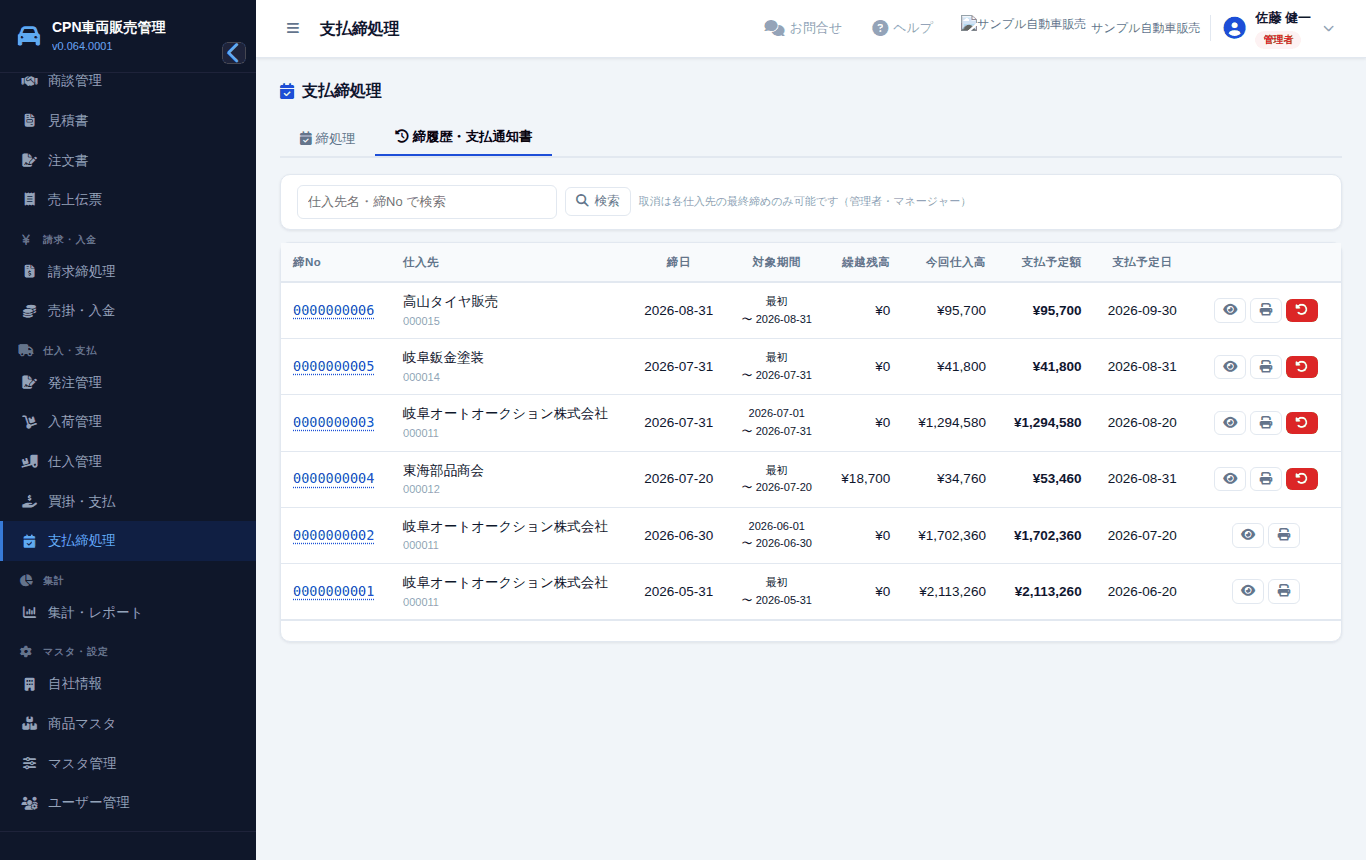Open the ヘルプ help link
Screen dimensions: 1366x860
pyautogui.click(x=902, y=28)
